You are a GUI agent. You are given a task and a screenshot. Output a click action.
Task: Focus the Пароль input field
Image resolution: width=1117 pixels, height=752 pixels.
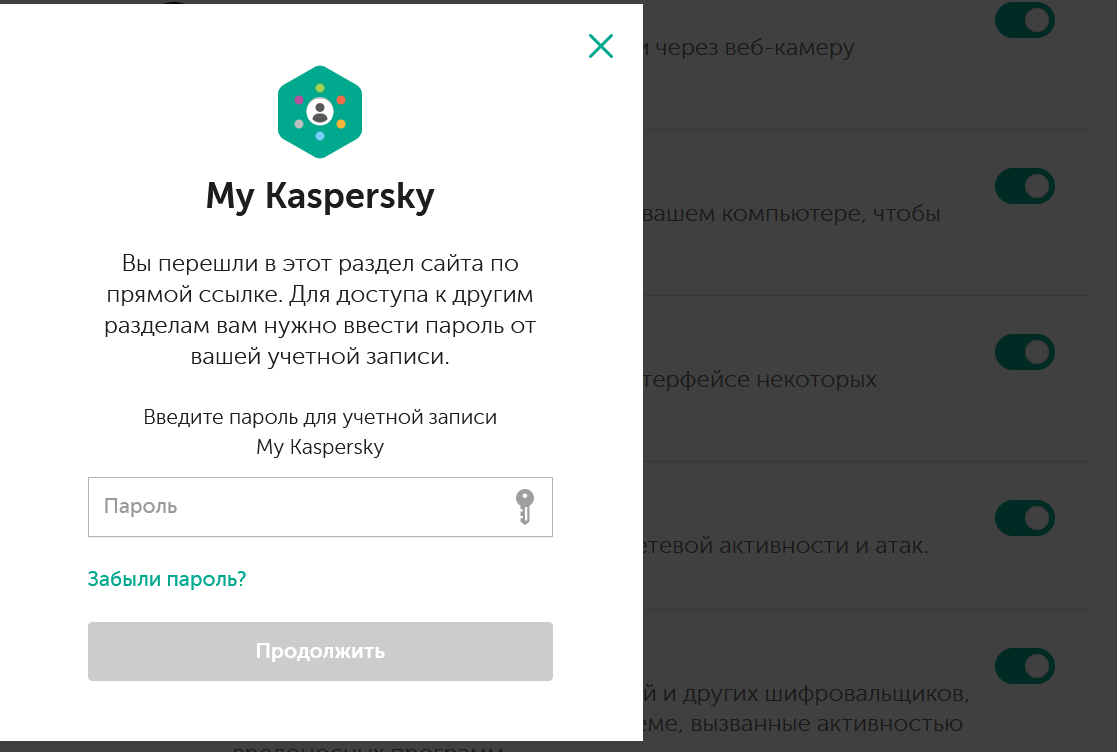(320, 507)
